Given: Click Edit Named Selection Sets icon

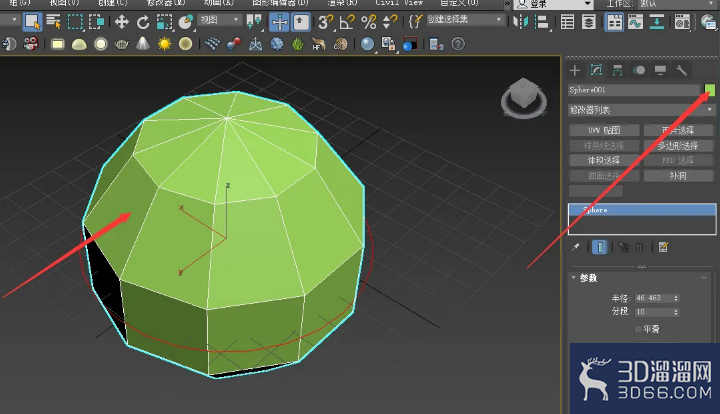Looking at the screenshot, I should point(416,22).
